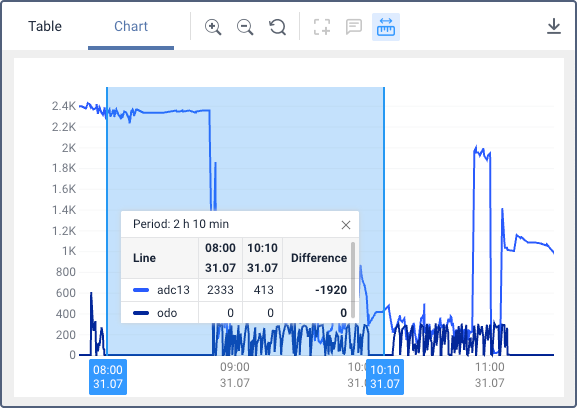Screen dimensions: 577x408
Task: Click the 1.6K y-axis label
Action: coord(64,189)
